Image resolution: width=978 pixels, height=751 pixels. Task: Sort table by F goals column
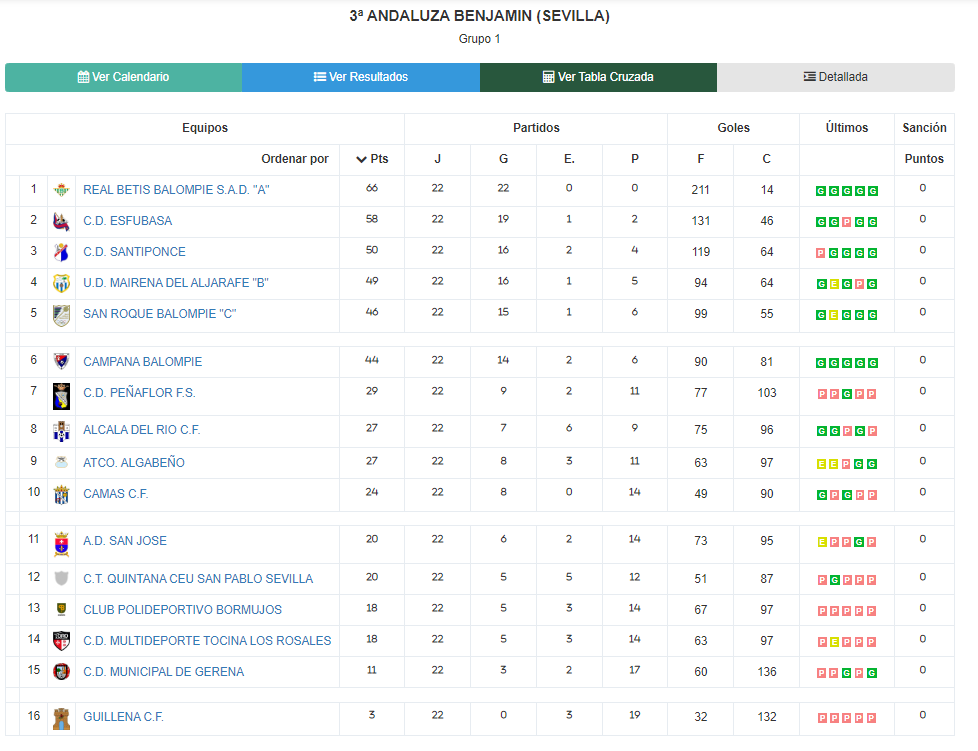coord(701,159)
